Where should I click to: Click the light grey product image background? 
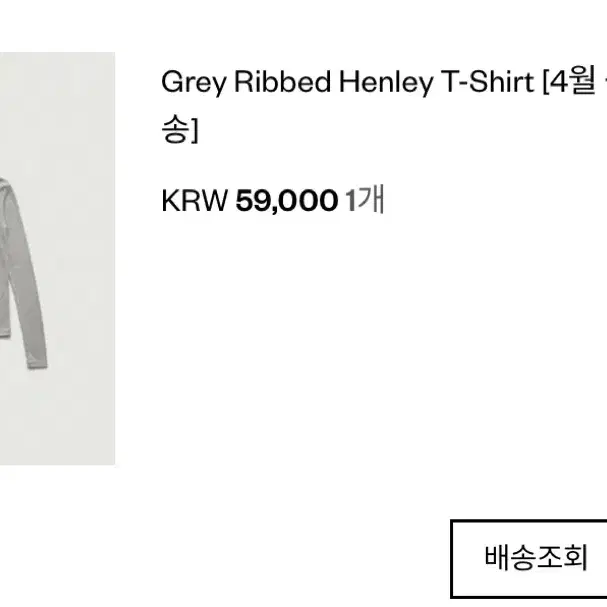coord(77,406)
